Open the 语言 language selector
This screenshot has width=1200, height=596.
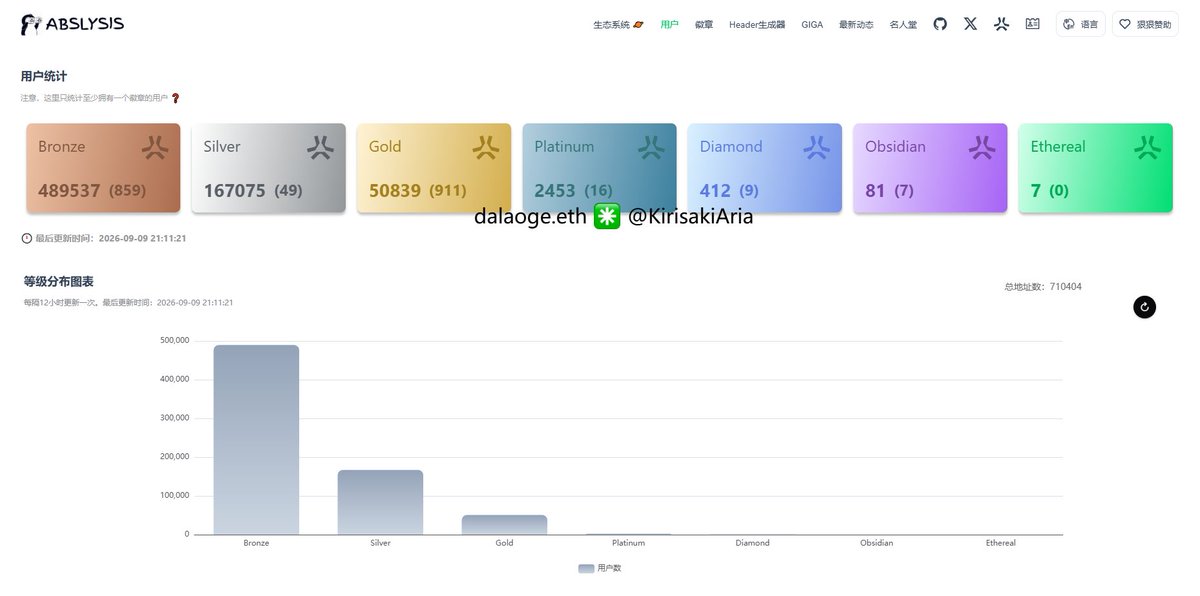[x=1080, y=24]
